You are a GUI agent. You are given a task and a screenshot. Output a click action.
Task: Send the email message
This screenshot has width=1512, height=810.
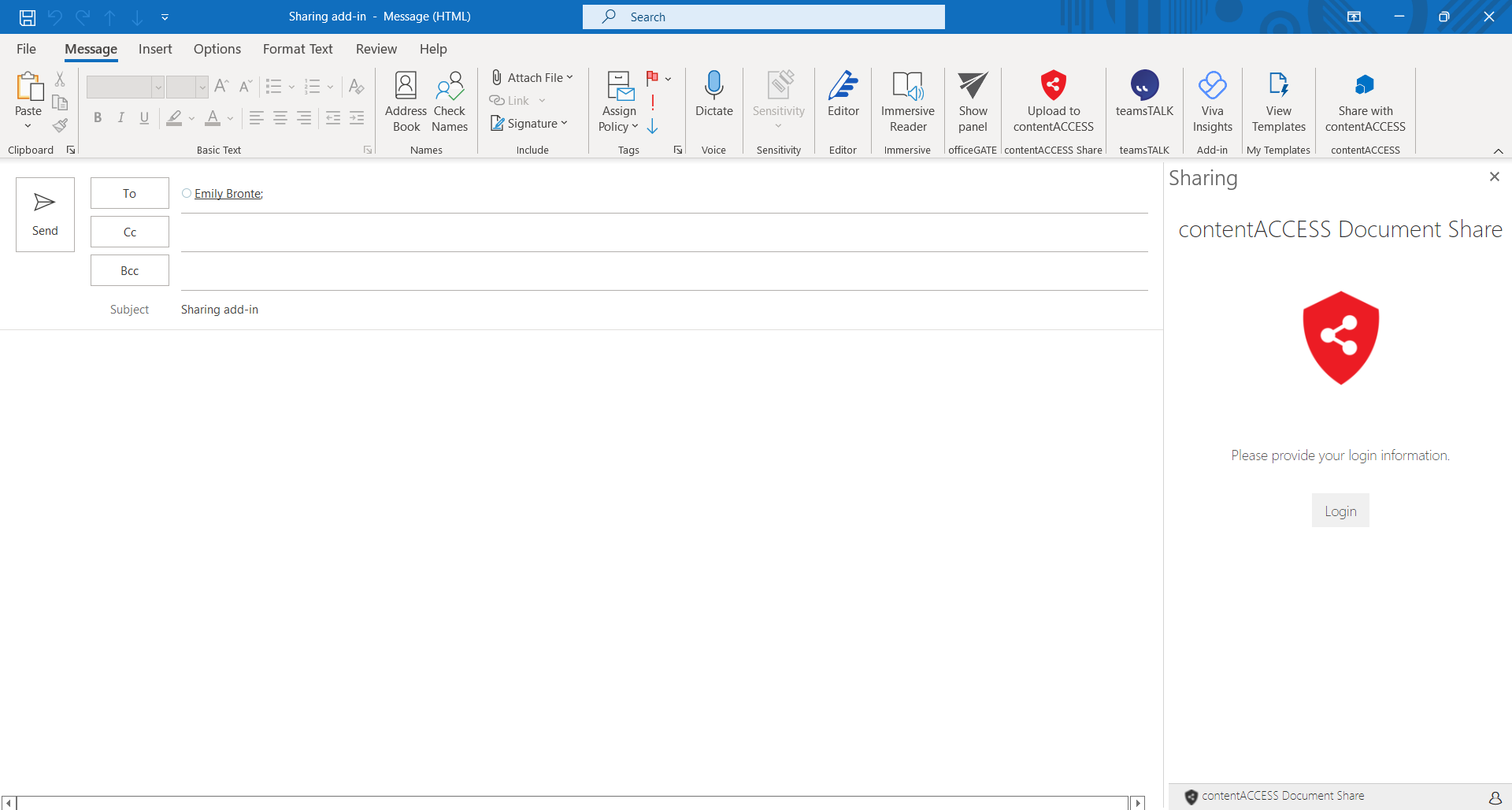[45, 214]
